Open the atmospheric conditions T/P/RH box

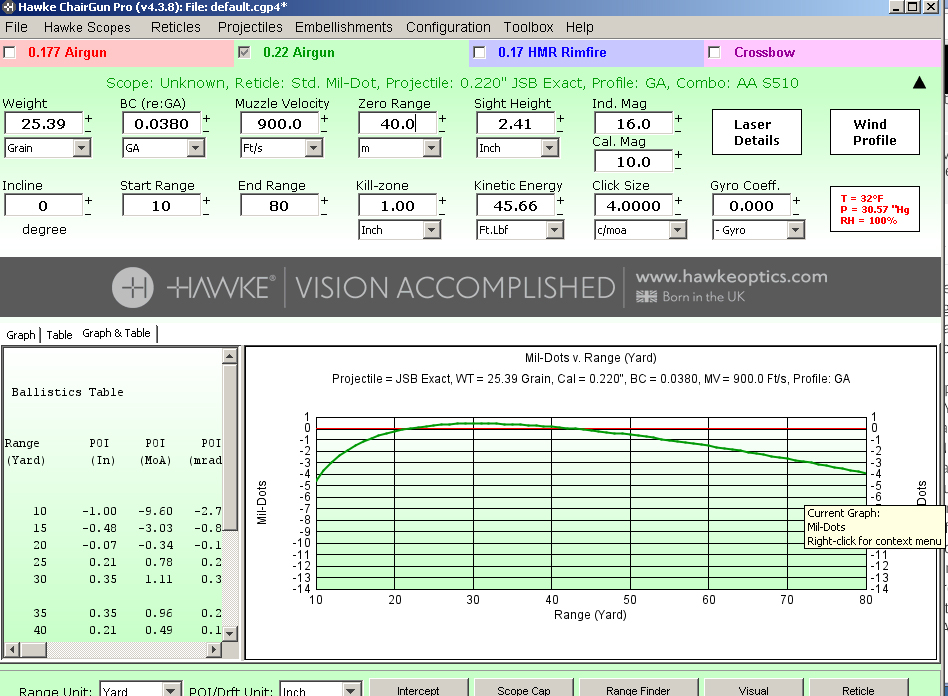tap(874, 209)
